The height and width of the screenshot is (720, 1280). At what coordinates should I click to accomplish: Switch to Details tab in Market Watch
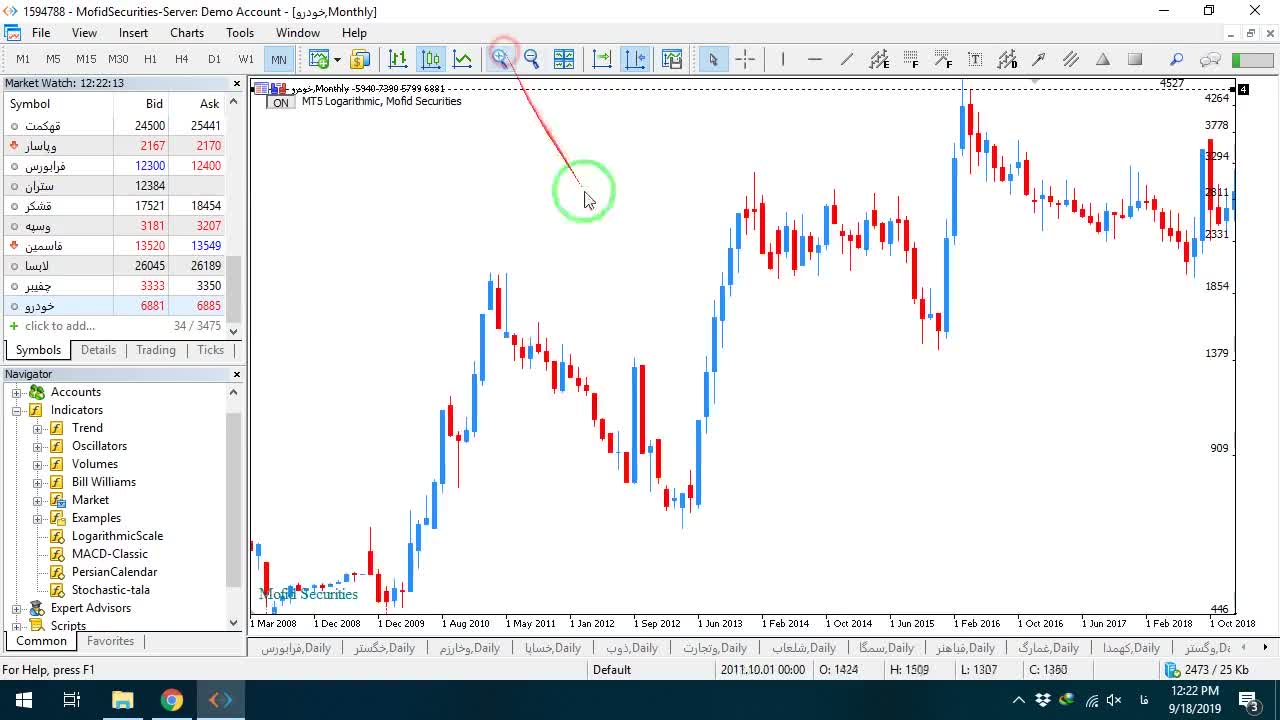pos(98,350)
